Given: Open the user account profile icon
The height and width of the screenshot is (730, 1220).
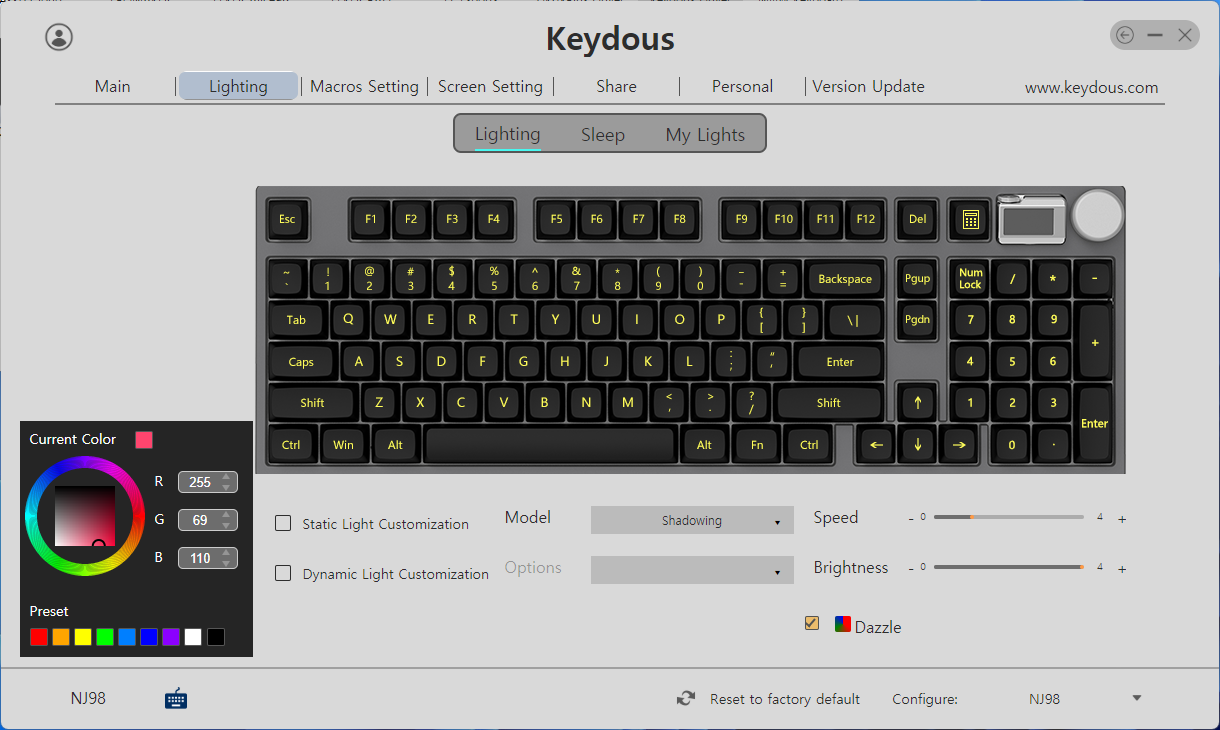Looking at the screenshot, I should tap(59, 37).
